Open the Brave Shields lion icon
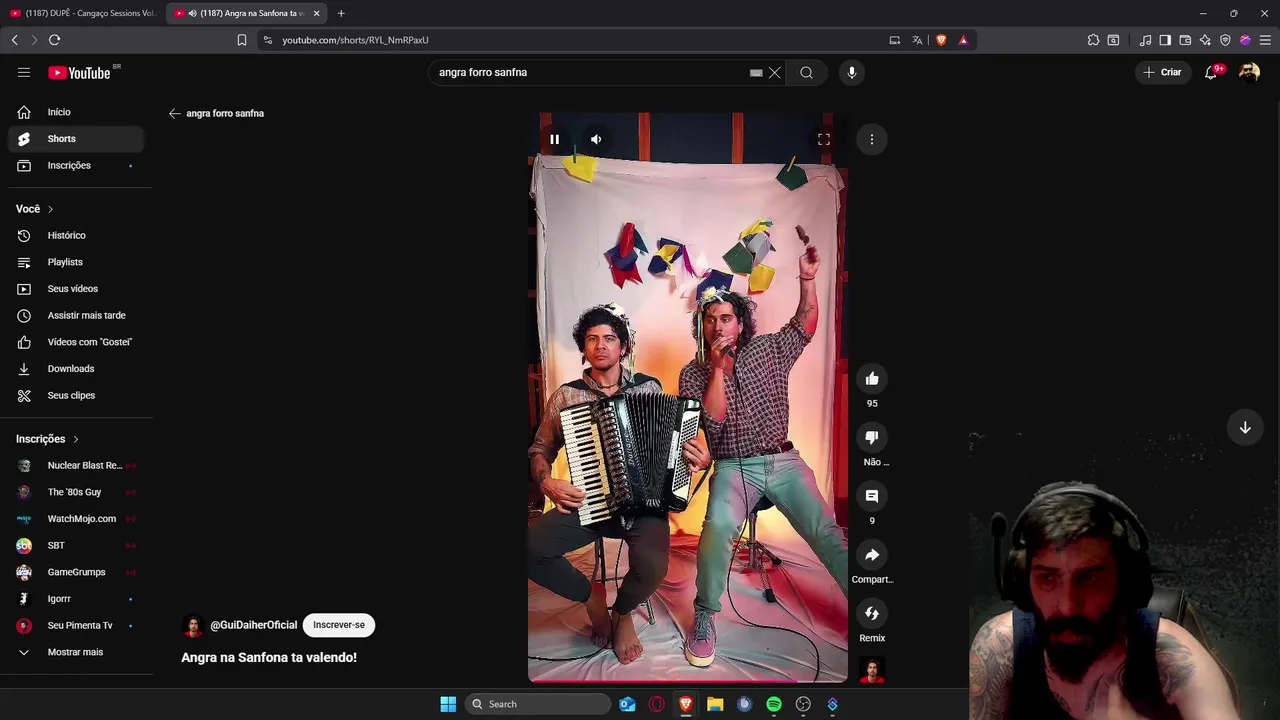Screen dimensions: 1280x720 941,40
